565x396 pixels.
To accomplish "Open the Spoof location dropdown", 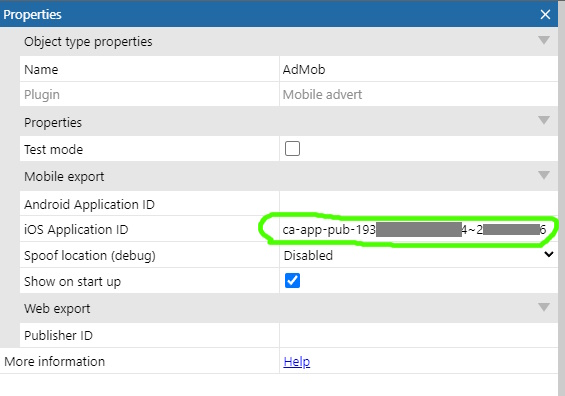I will coord(419,255).
